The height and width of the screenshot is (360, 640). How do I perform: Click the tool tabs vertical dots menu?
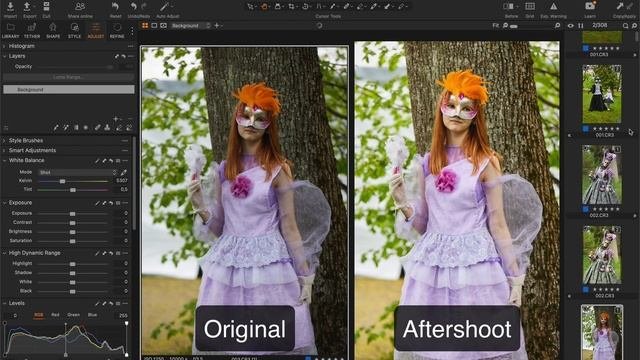click(x=132, y=31)
